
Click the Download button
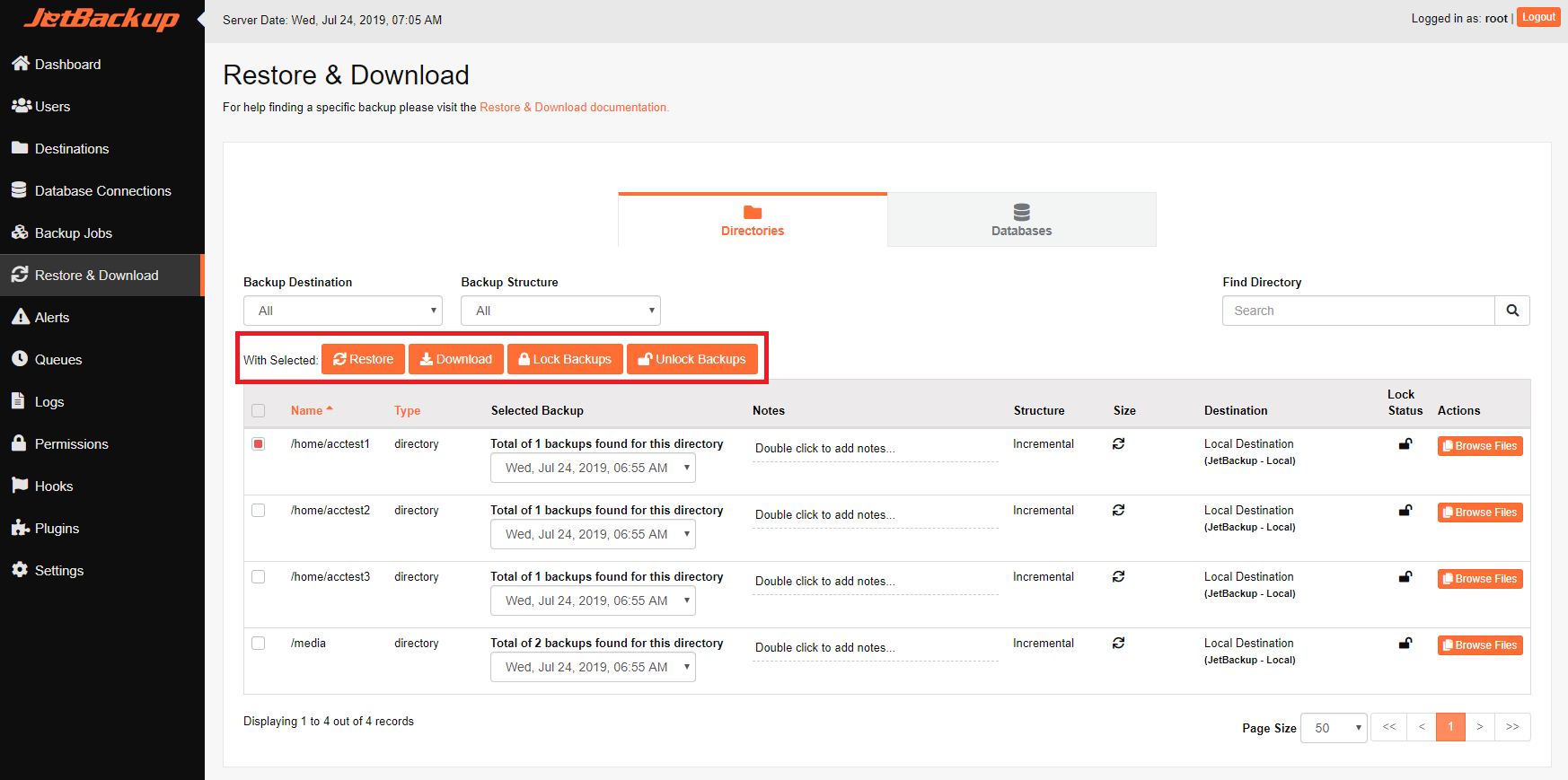456,359
